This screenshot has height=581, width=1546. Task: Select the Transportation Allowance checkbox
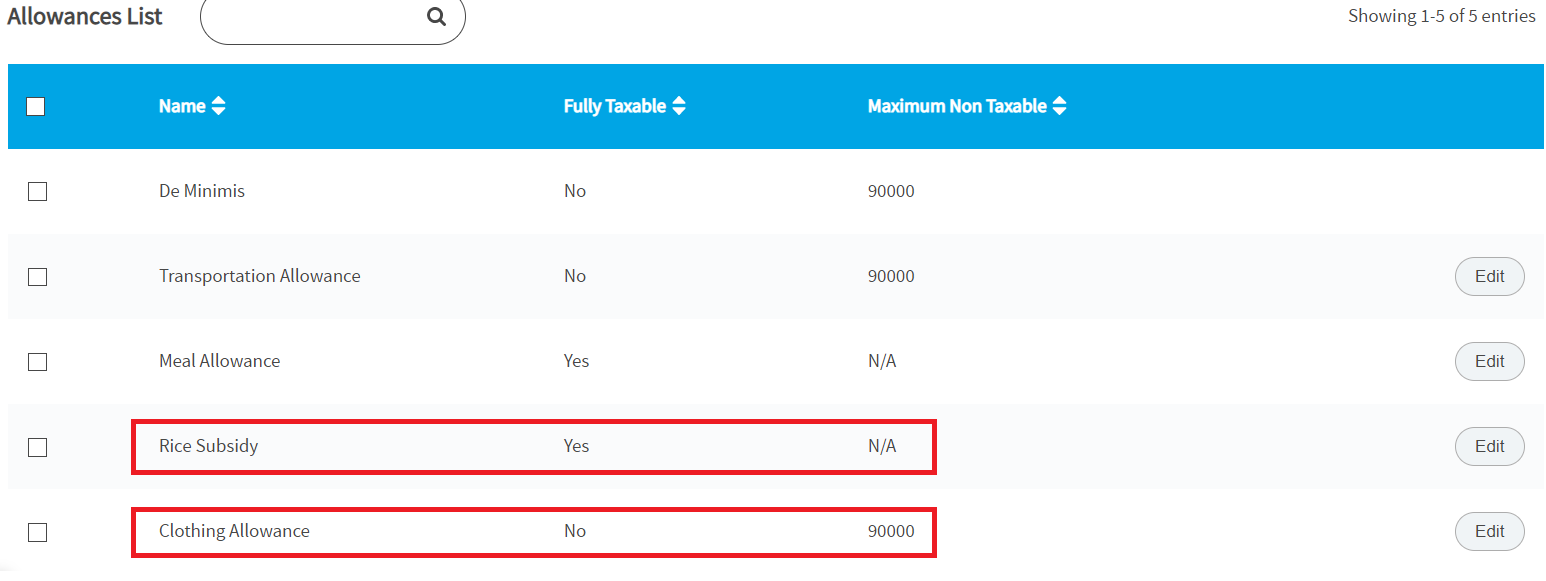coord(37,277)
